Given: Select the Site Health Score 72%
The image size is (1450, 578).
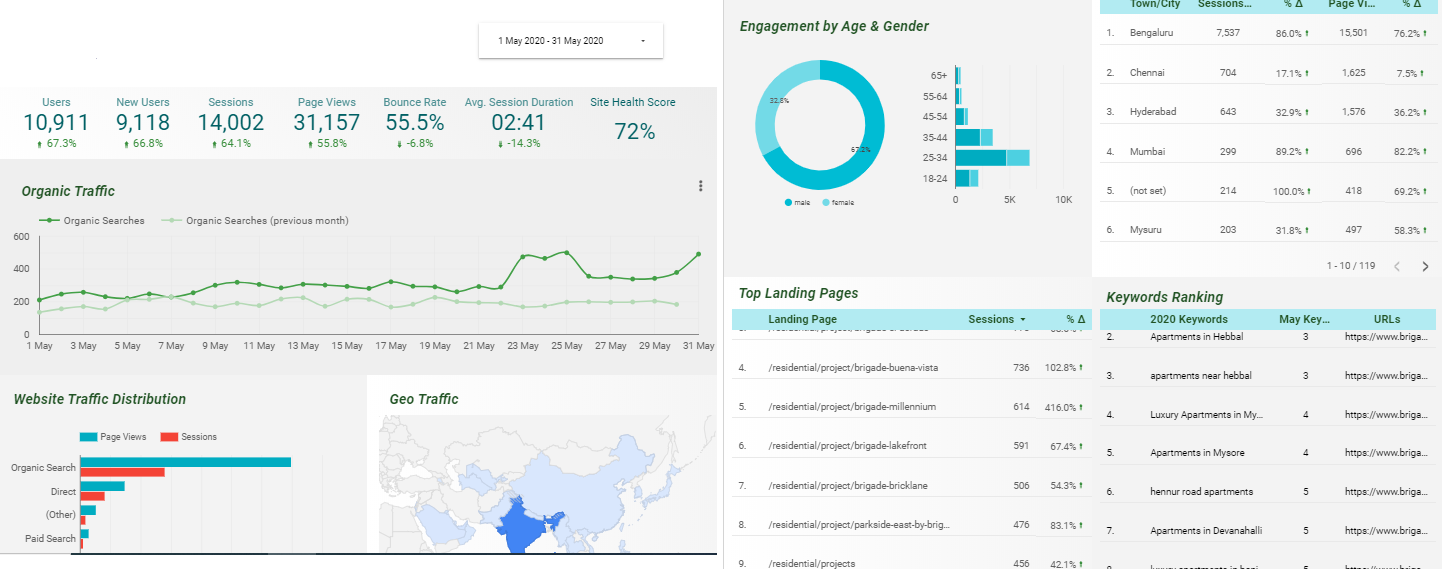Looking at the screenshot, I should [634, 132].
